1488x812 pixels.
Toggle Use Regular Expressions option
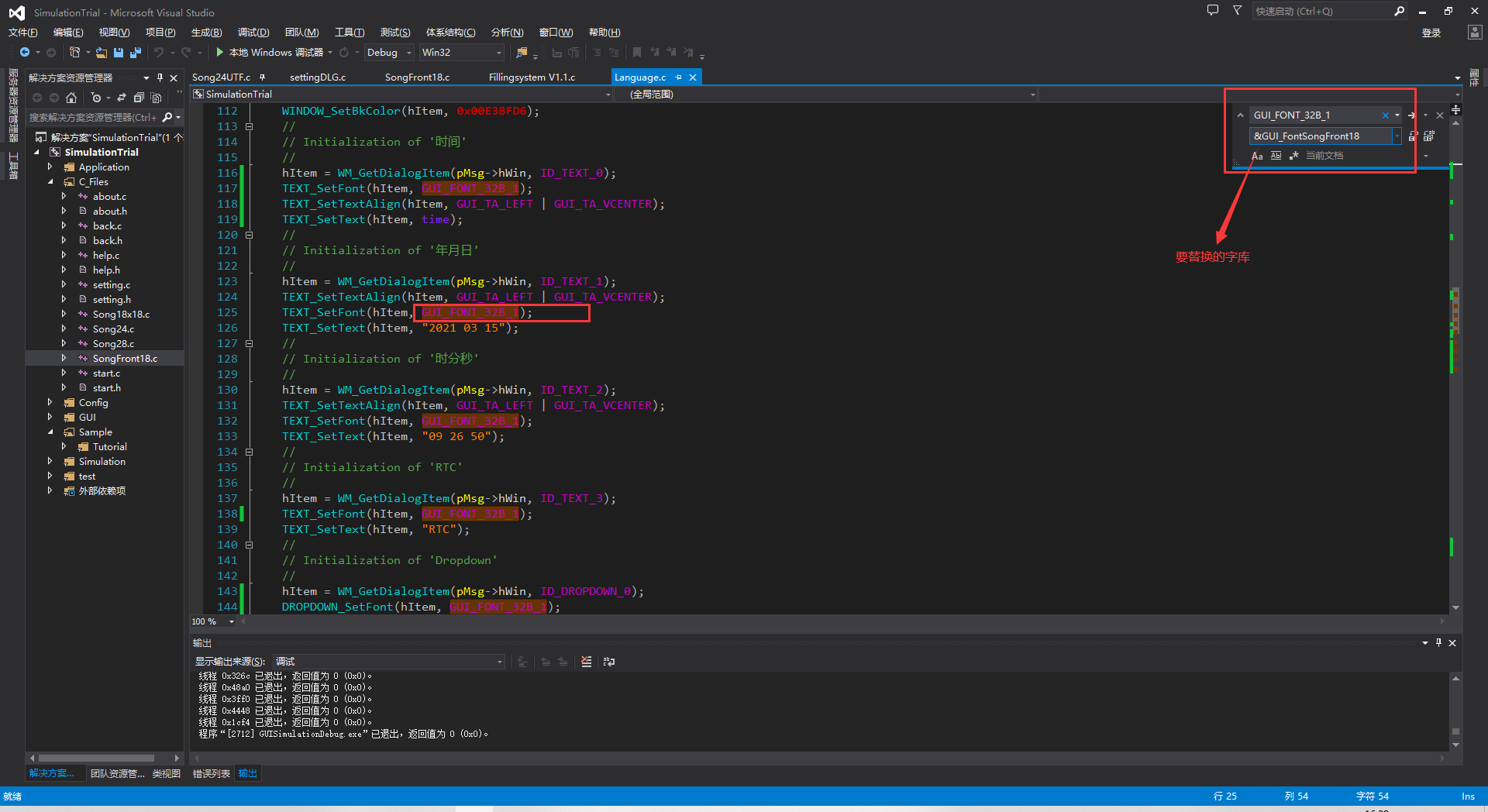click(x=1293, y=156)
